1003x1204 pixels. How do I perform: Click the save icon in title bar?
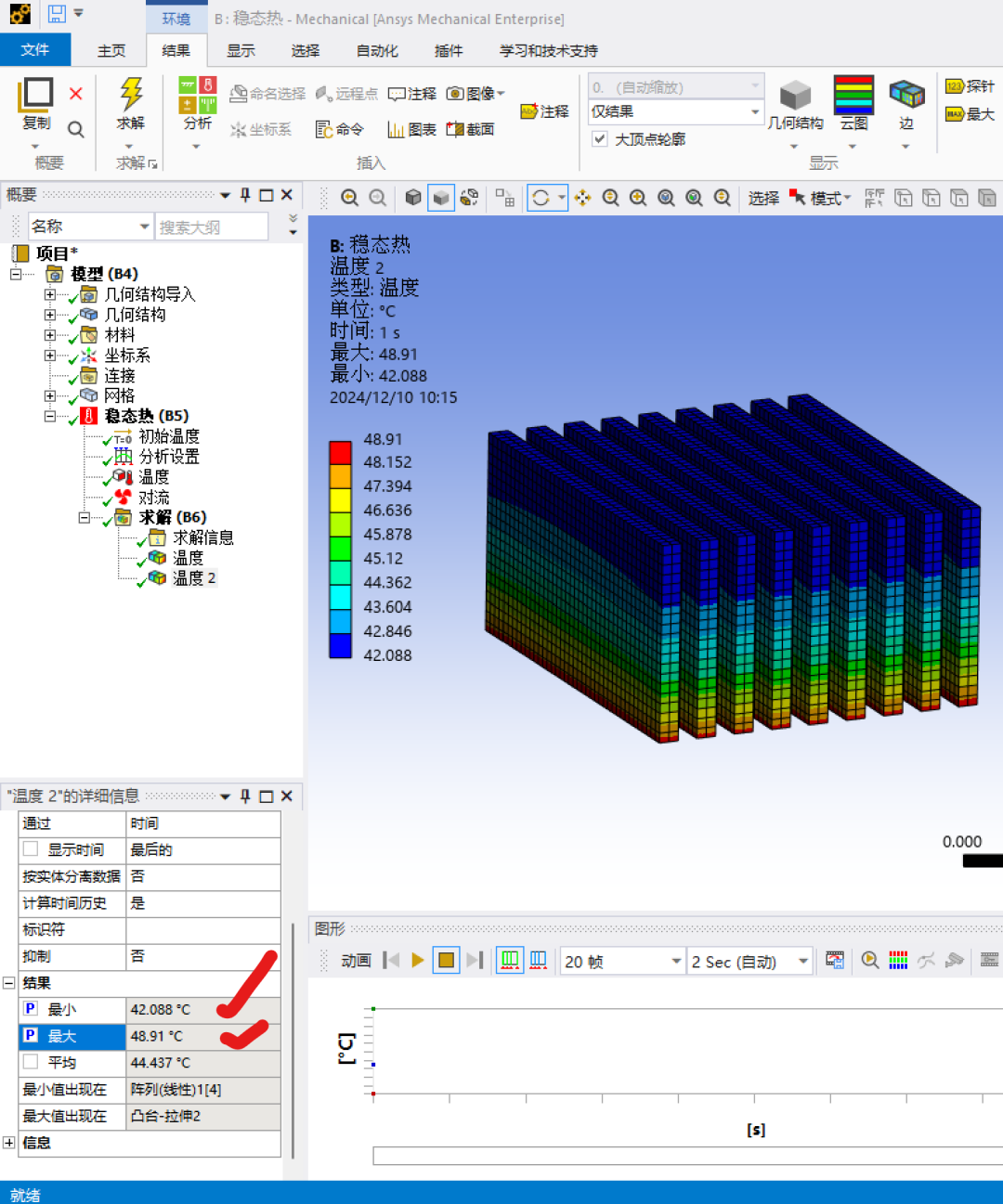click(58, 14)
